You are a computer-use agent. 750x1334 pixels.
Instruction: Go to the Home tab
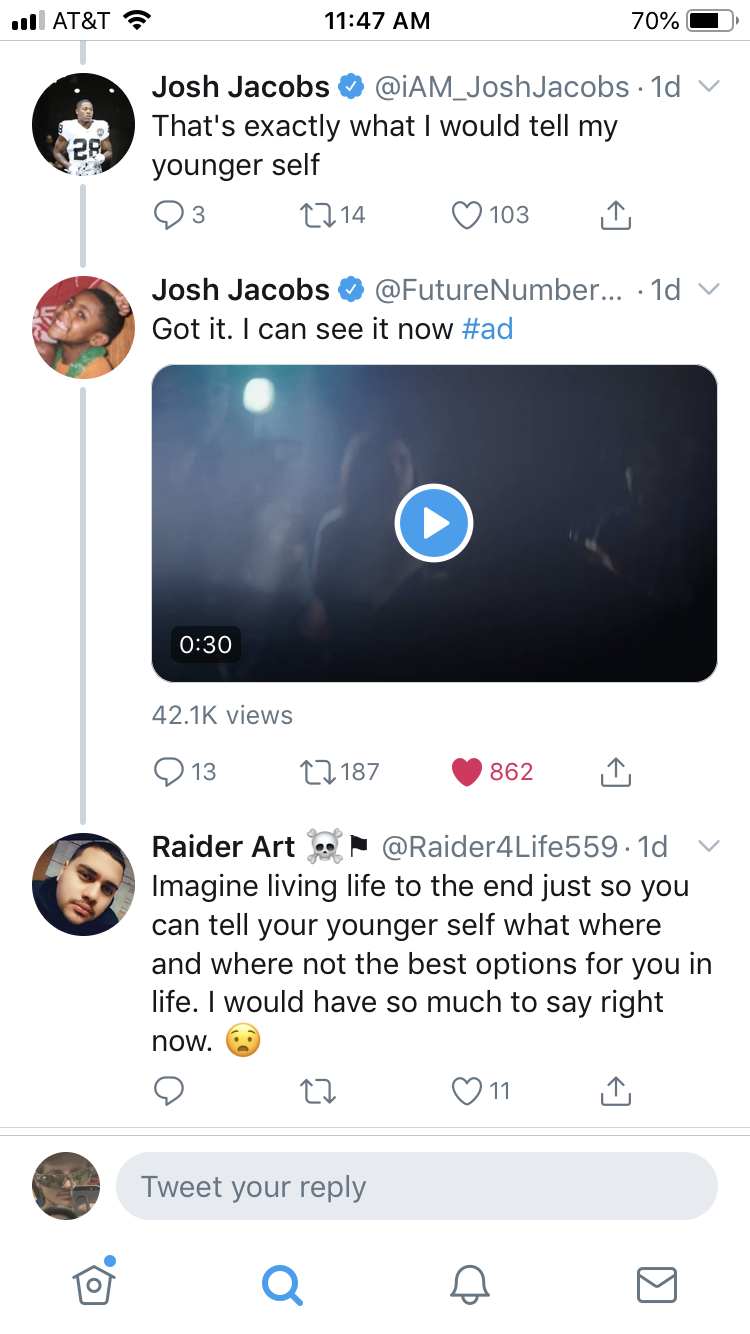click(94, 1283)
